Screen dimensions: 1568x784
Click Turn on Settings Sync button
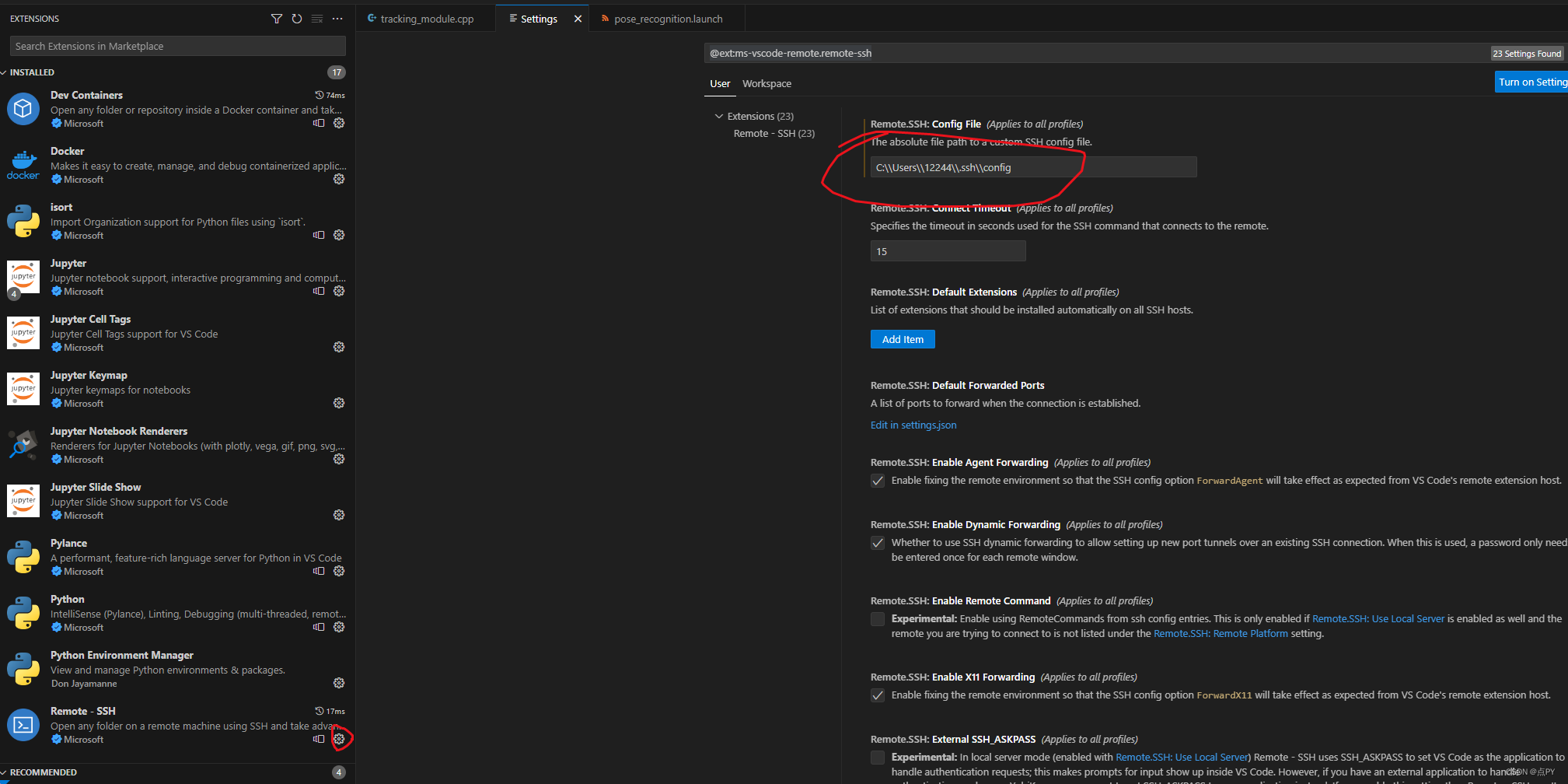tap(1531, 82)
